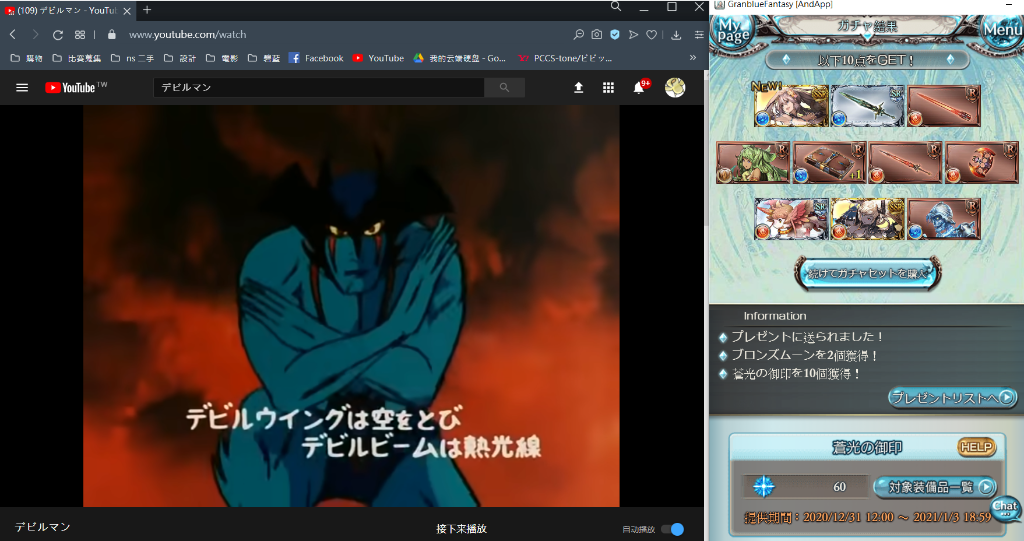Reload the YouTube page
Image resolution: width=1024 pixels, height=541 pixels.
pos(57,35)
